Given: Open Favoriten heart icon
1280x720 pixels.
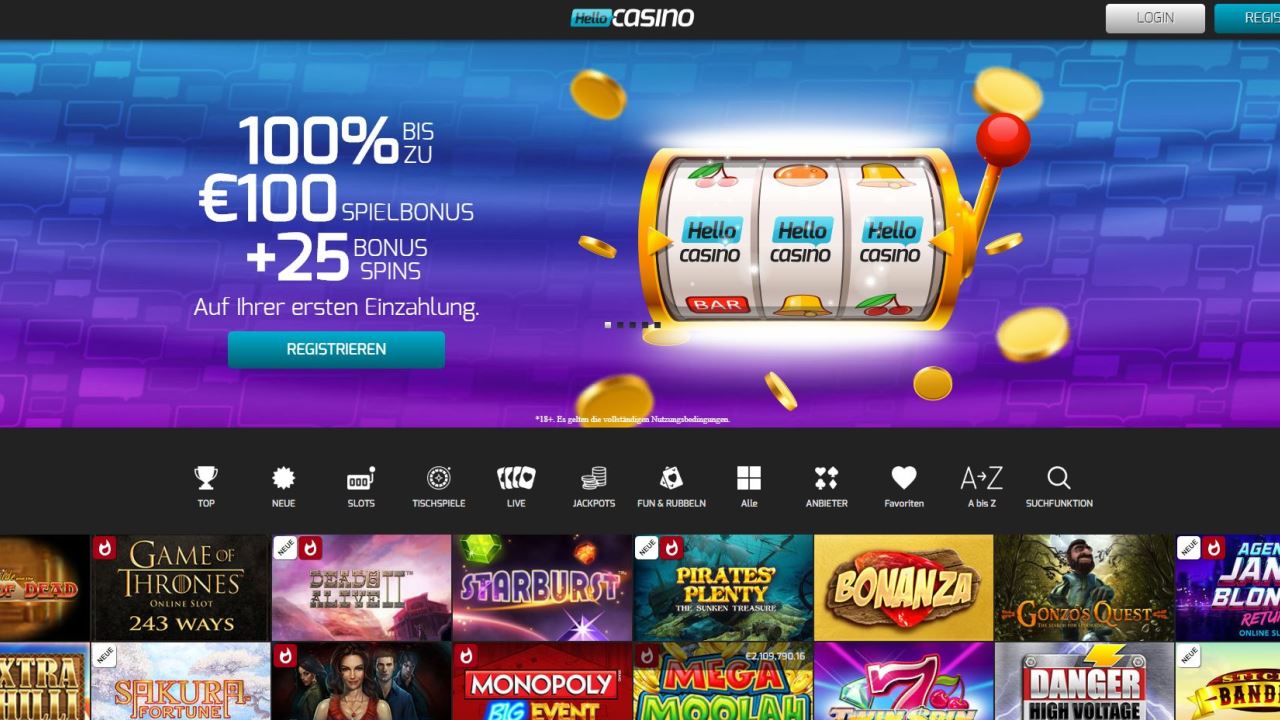Looking at the screenshot, I should pos(904,478).
